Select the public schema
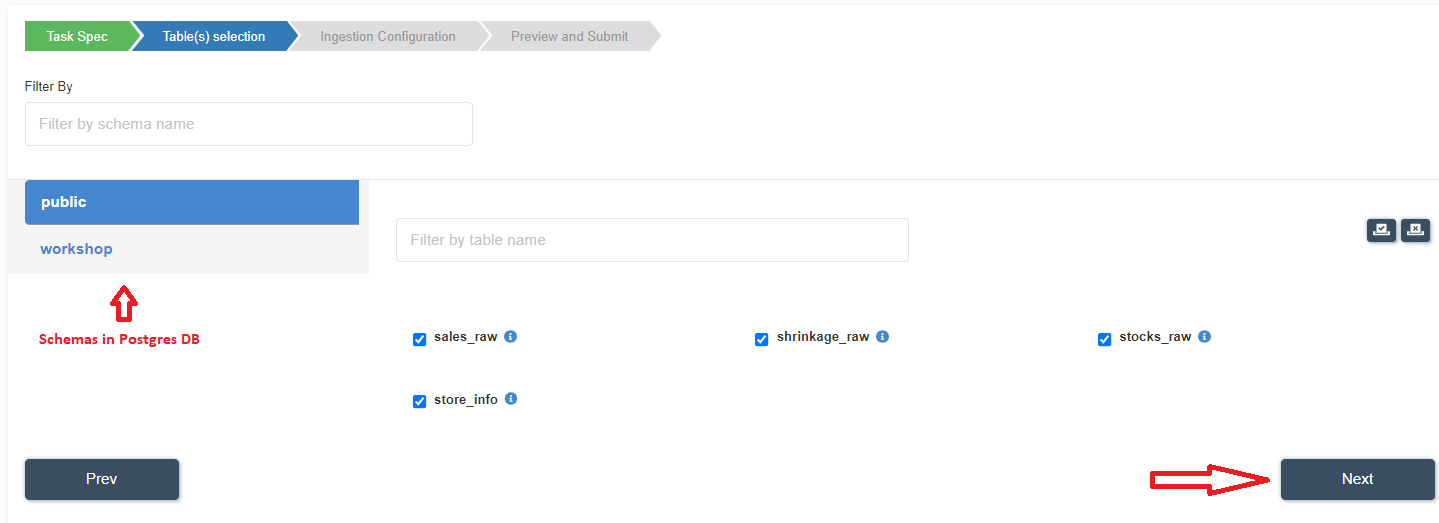1439x523 pixels. (192, 202)
